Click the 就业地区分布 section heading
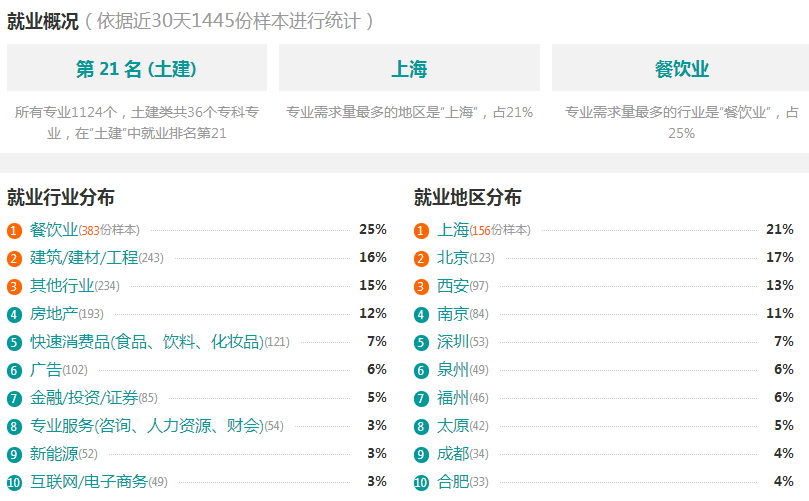 pyautogui.click(x=467, y=197)
